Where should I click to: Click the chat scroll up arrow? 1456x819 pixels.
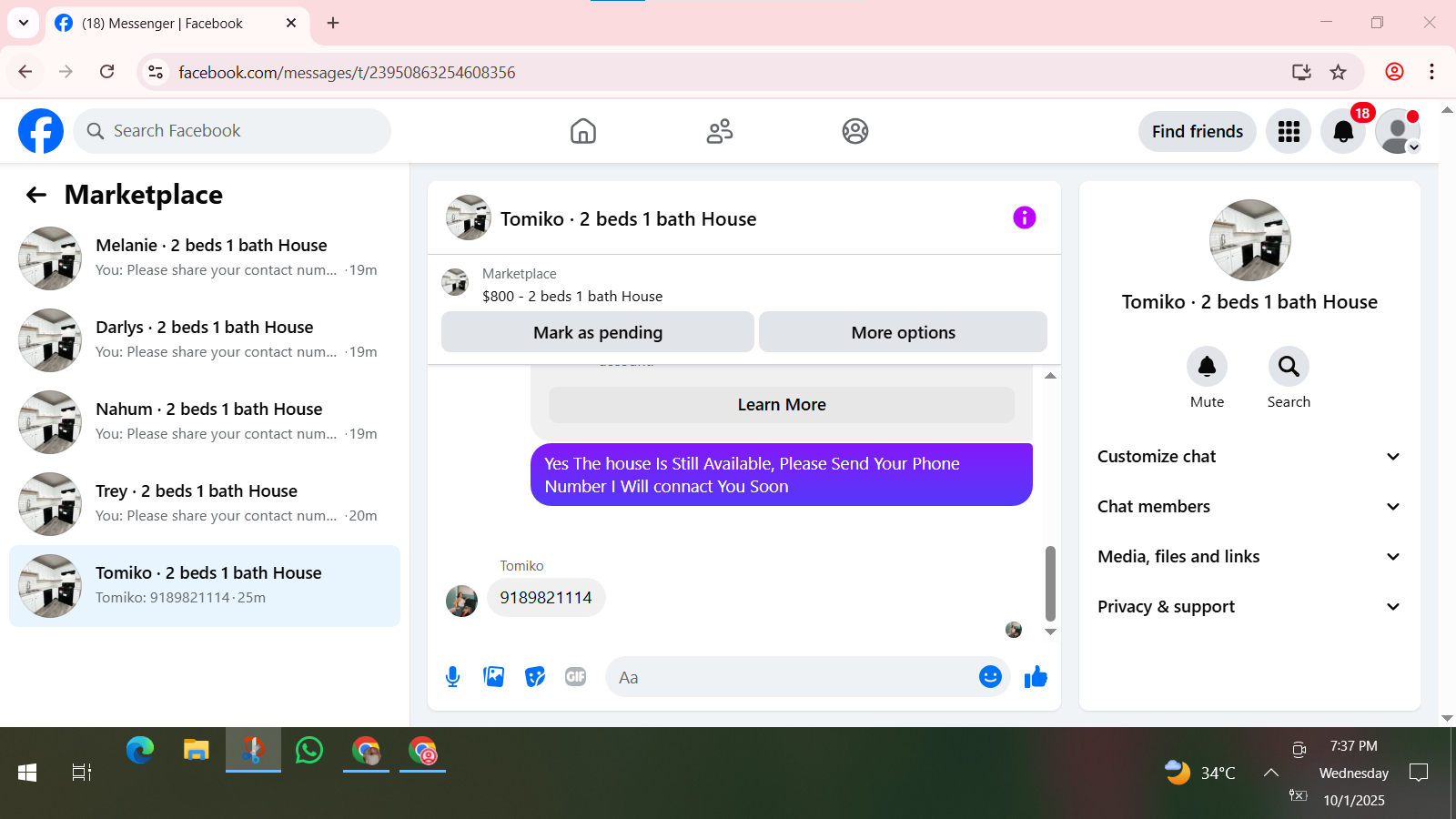pyautogui.click(x=1050, y=376)
